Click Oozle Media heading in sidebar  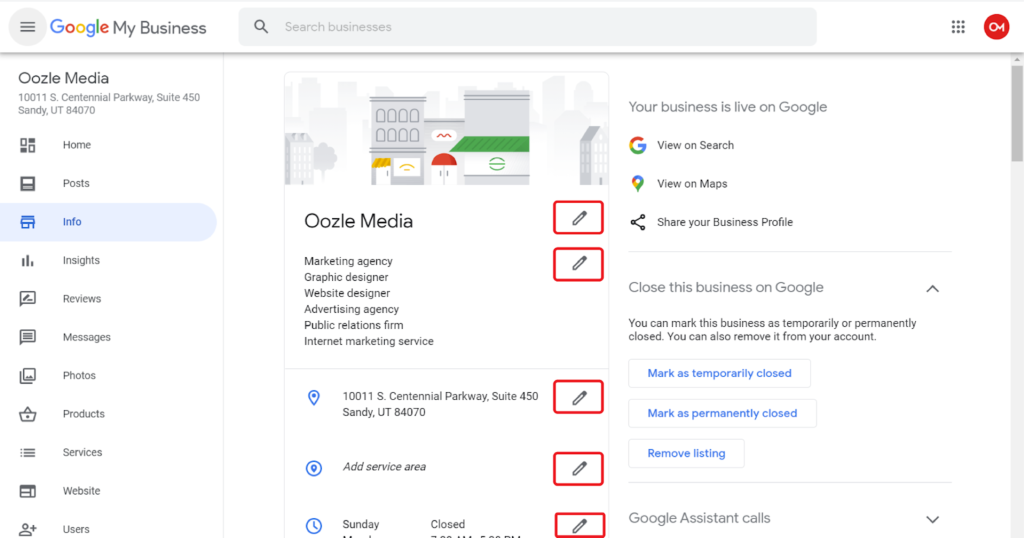[x=63, y=78]
